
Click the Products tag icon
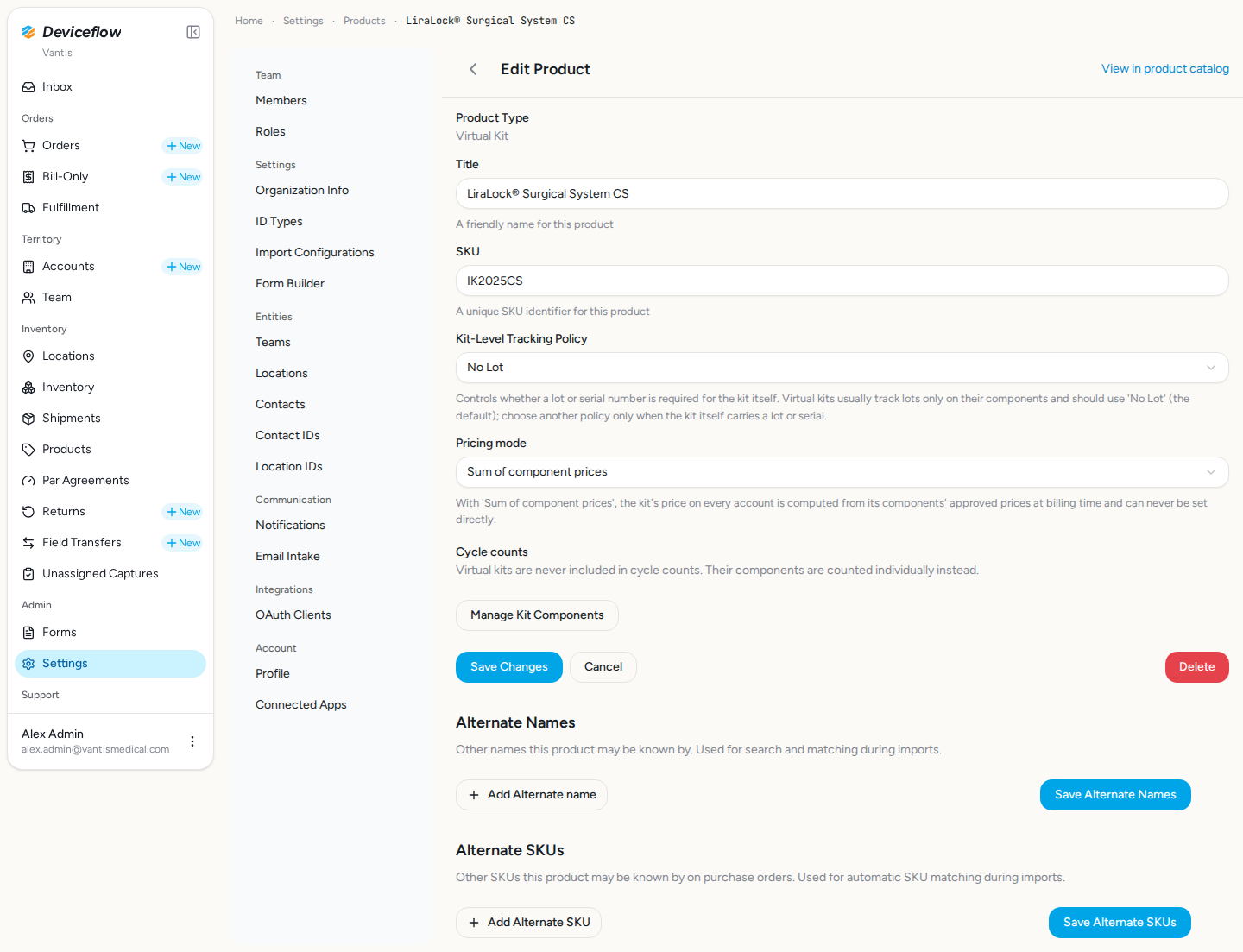tap(28, 450)
